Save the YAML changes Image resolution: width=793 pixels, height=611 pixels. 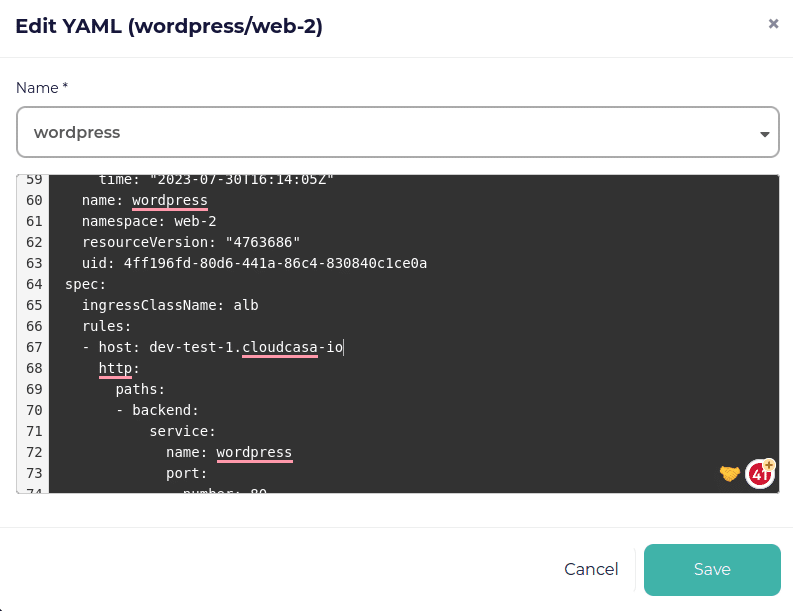(712, 570)
